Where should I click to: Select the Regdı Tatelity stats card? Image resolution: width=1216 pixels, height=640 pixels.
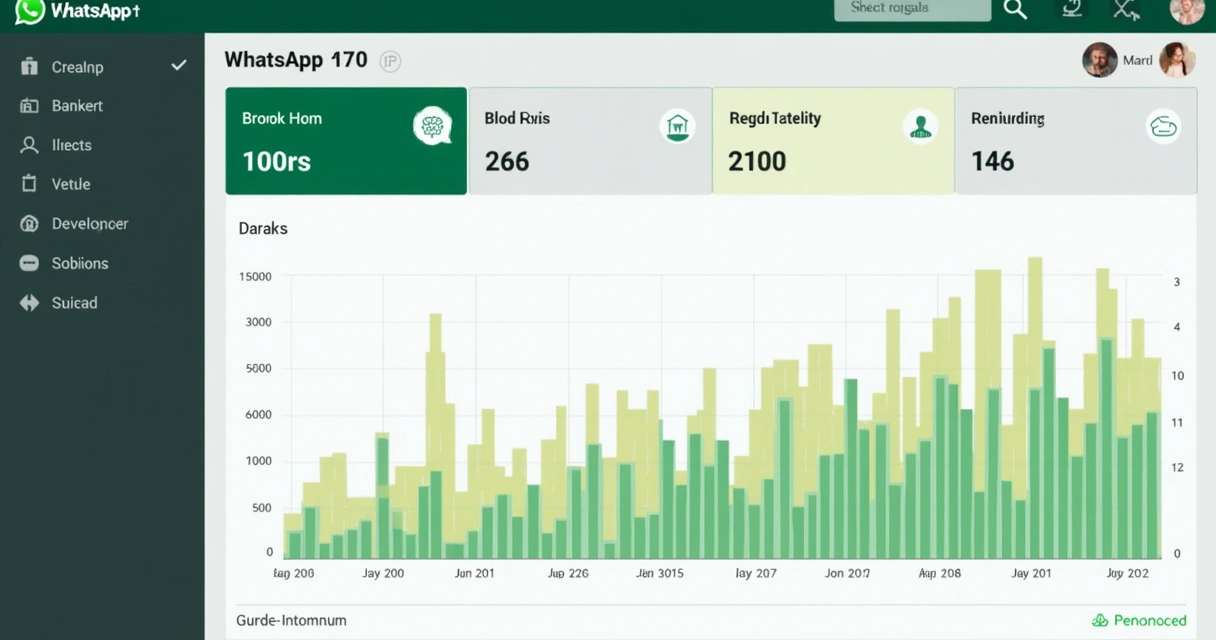tap(833, 140)
